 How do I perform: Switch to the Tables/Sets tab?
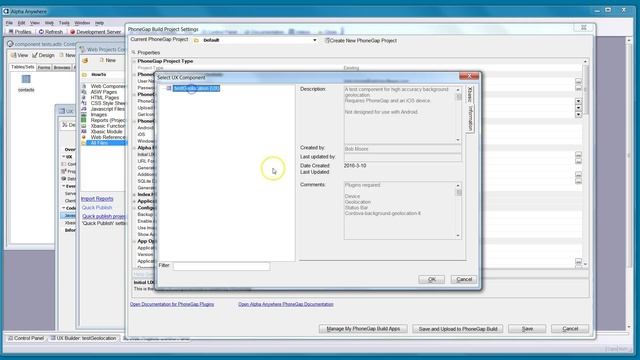[x=23, y=67]
